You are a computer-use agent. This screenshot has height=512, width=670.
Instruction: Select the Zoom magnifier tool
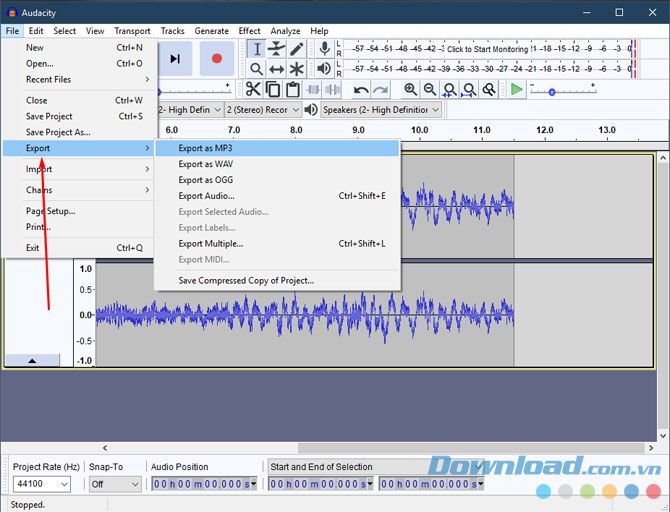click(x=256, y=69)
